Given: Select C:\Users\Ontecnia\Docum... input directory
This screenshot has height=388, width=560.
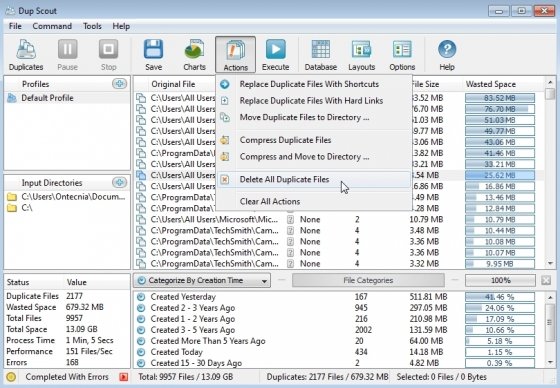Looking at the screenshot, I should pyautogui.click(x=67, y=197).
